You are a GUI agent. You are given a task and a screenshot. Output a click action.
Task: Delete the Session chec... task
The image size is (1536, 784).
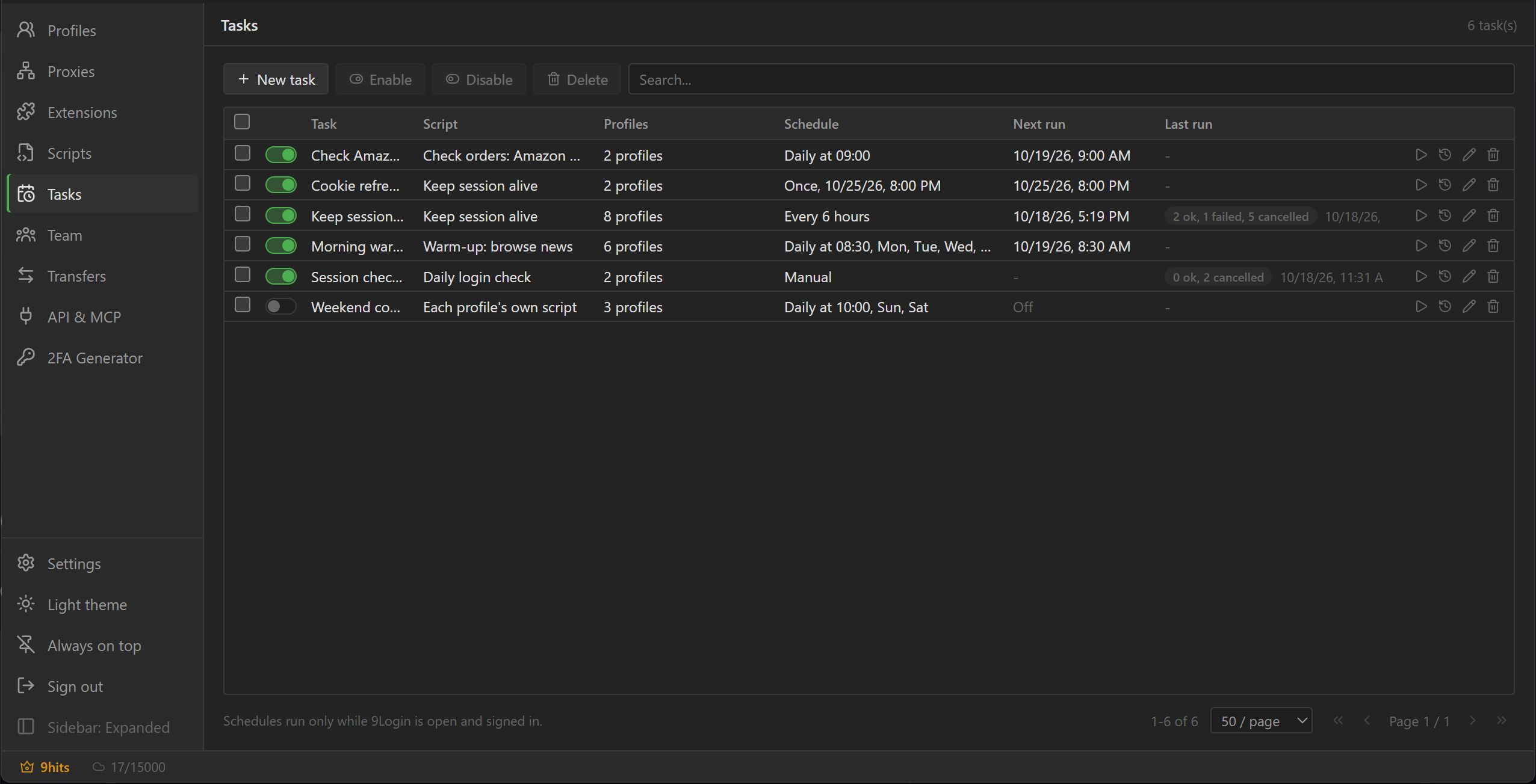pyautogui.click(x=1493, y=277)
